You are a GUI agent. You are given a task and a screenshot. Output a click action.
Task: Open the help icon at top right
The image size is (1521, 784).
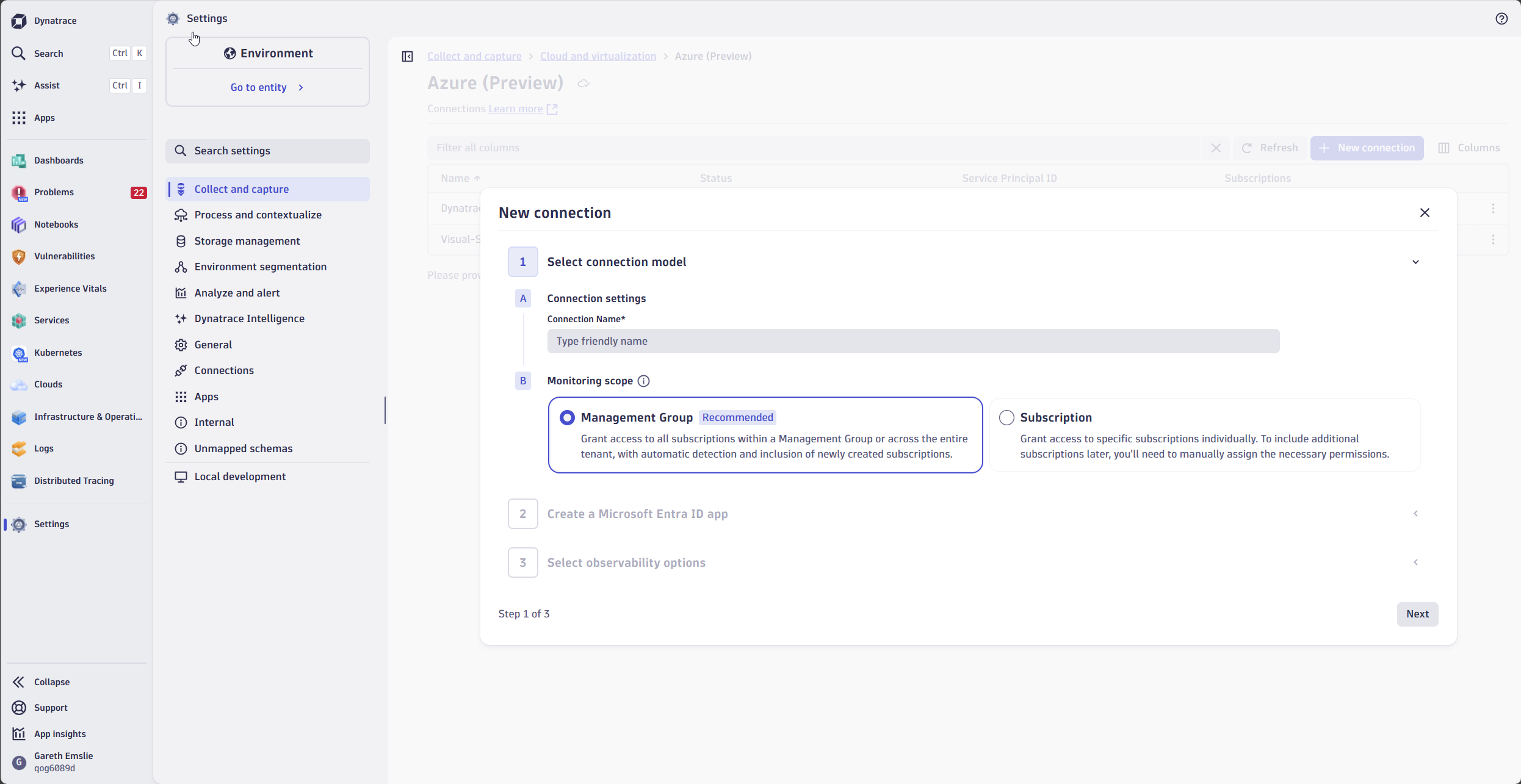[1501, 19]
